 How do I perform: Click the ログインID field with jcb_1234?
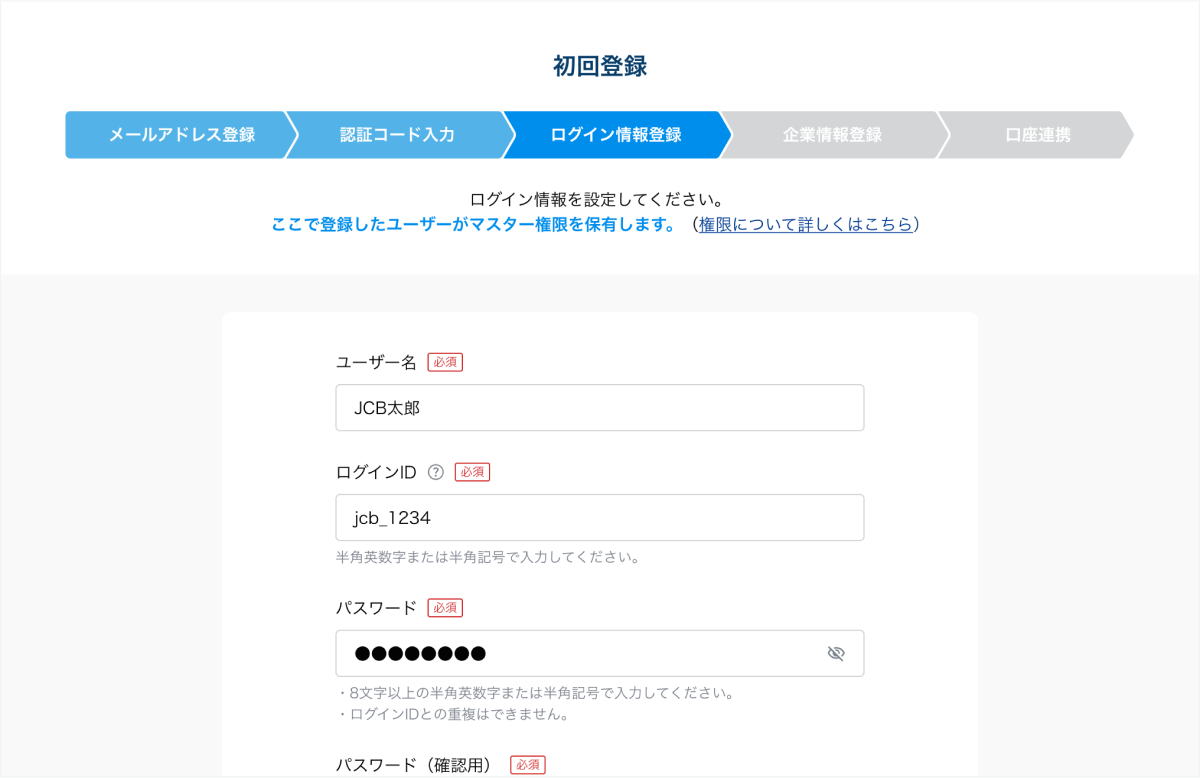coord(599,518)
